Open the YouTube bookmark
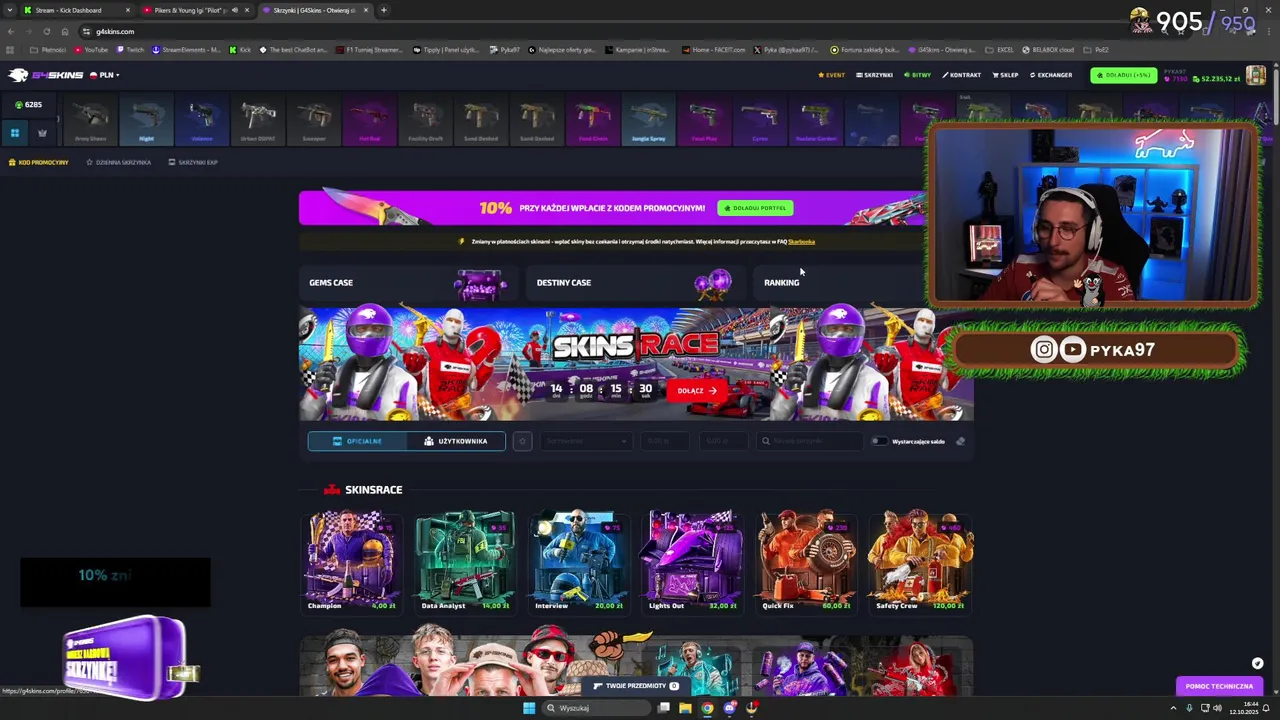 (91, 50)
